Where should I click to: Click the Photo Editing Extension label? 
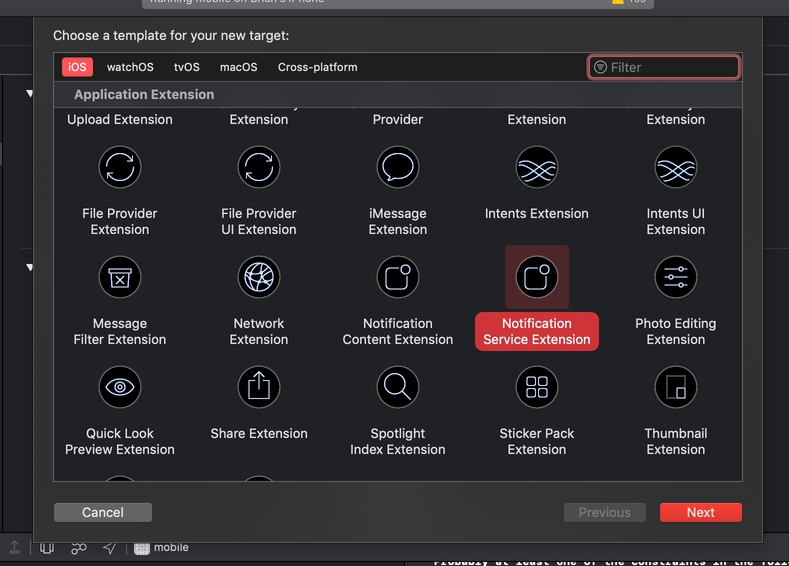[x=675, y=332]
